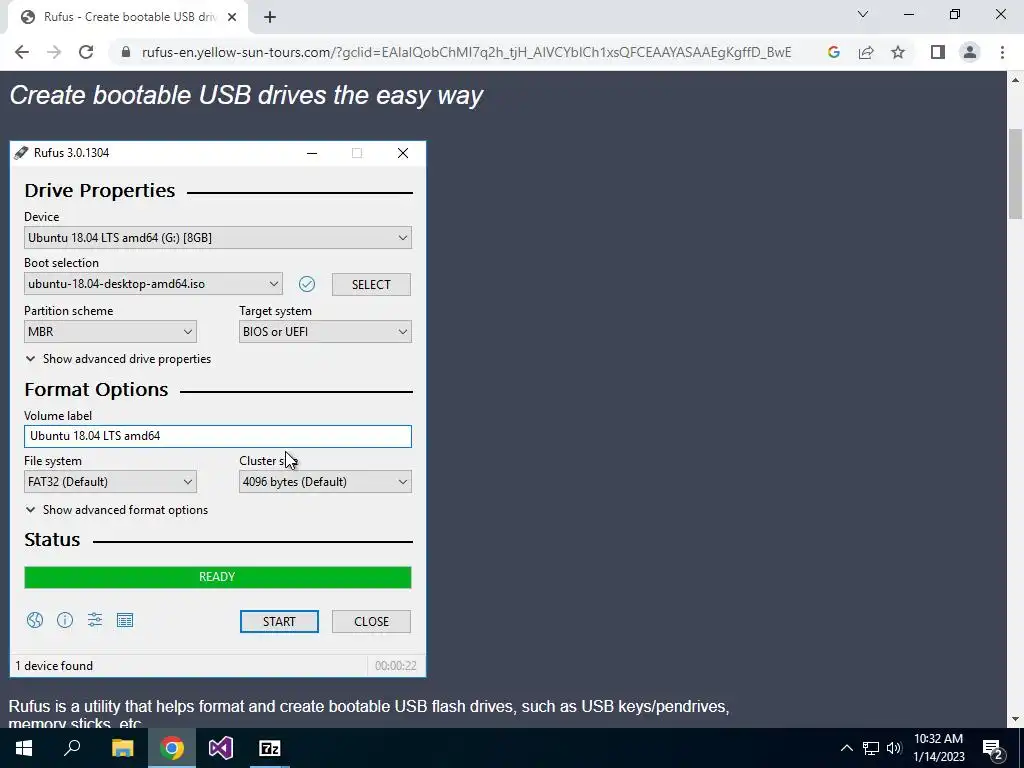Click the 'Drive Properties' heading
The height and width of the screenshot is (768, 1024).
[x=100, y=191]
